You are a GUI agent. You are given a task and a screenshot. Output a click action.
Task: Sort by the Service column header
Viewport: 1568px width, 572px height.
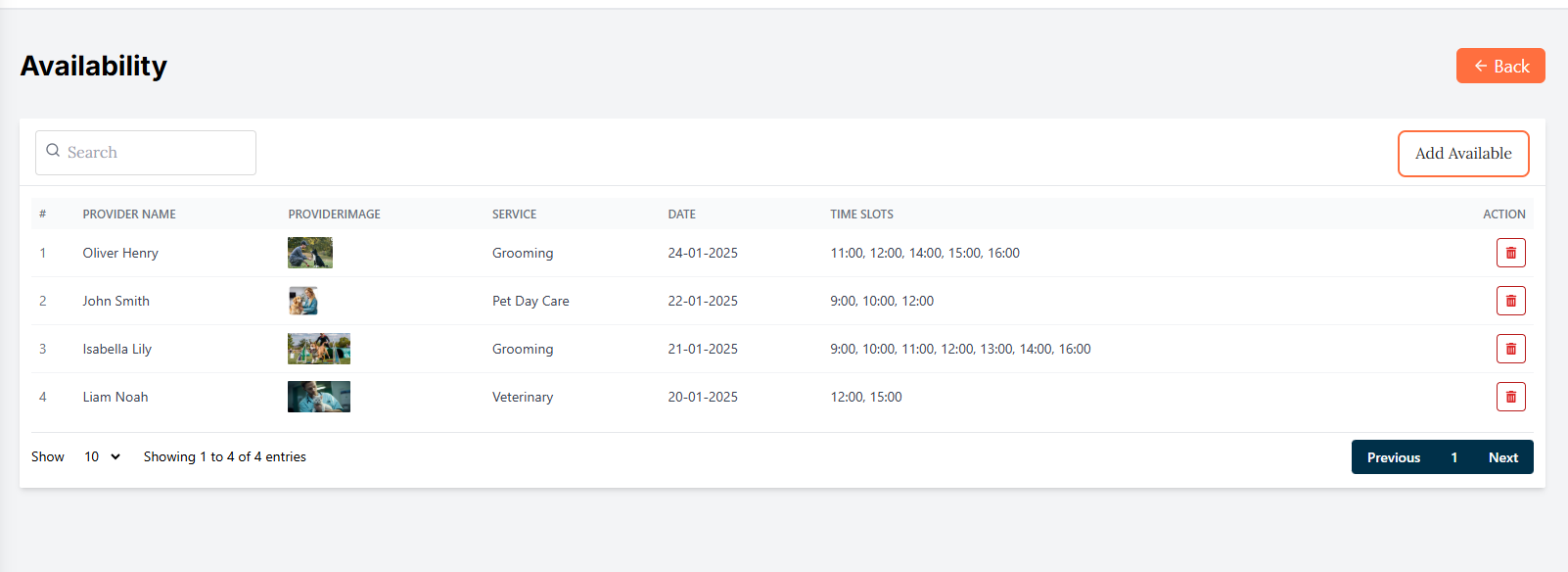tap(514, 214)
